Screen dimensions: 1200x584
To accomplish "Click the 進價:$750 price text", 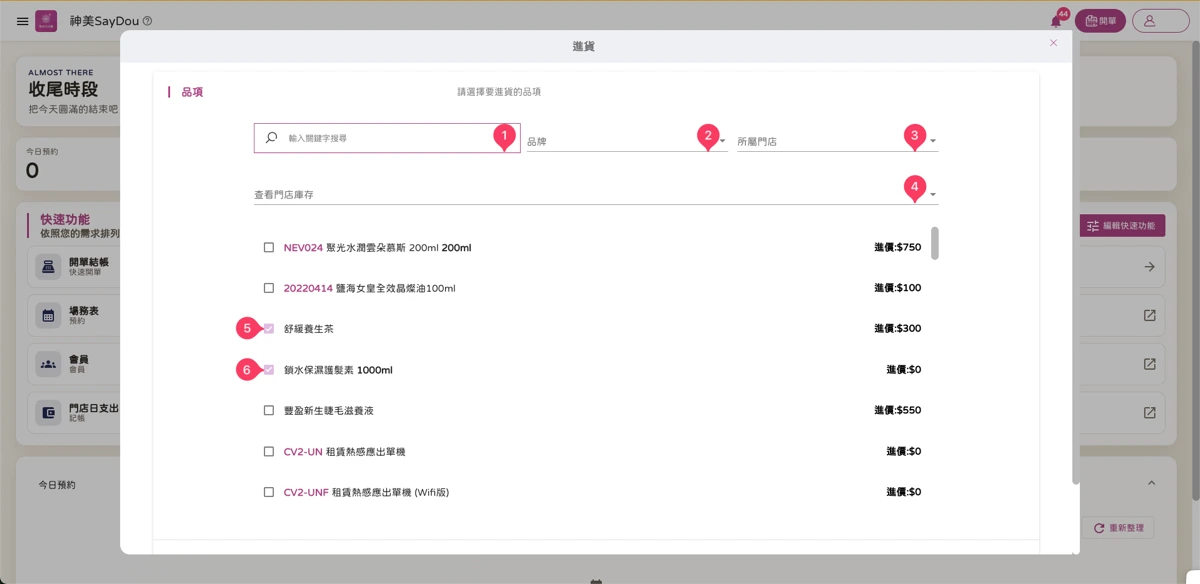I will 897,247.
